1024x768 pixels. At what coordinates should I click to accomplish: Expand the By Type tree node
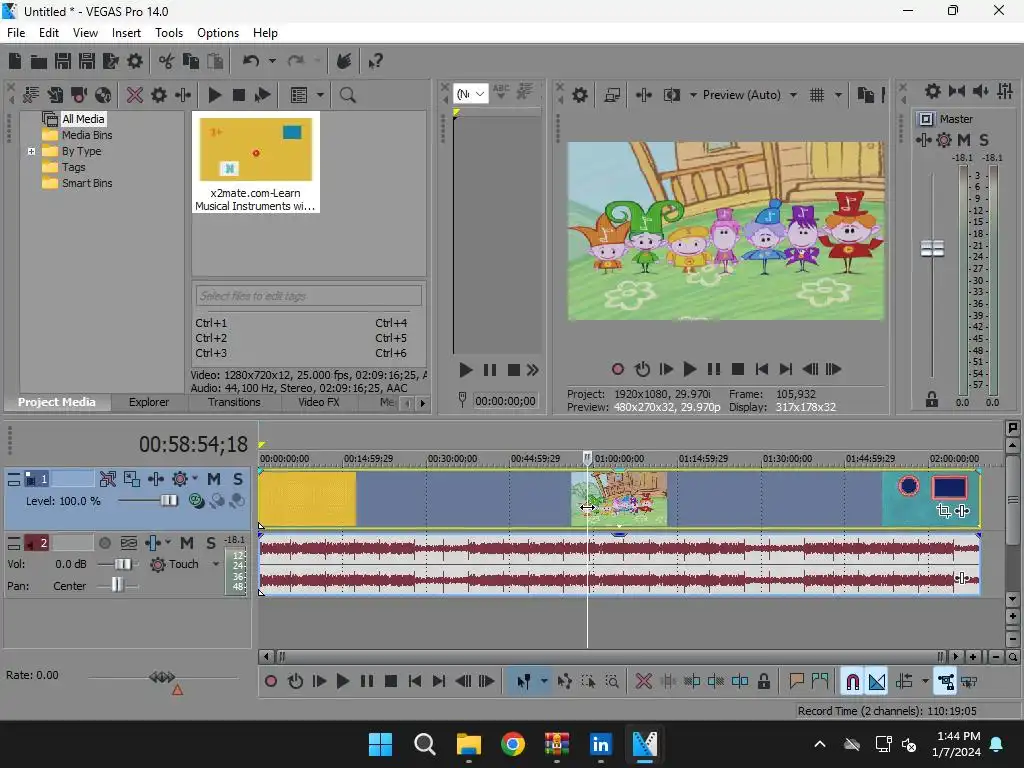pos(31,152)
